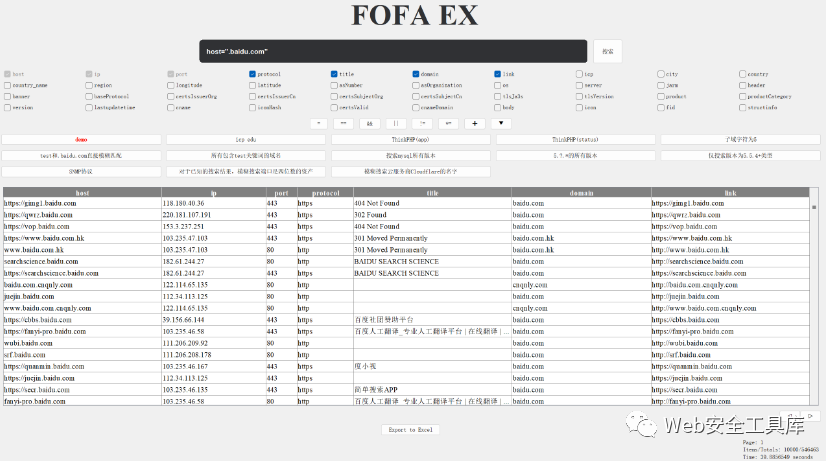This screenshot has height=461, width=831.
Task: Select the productCategory checkbox
Action: tap(742, 96)
